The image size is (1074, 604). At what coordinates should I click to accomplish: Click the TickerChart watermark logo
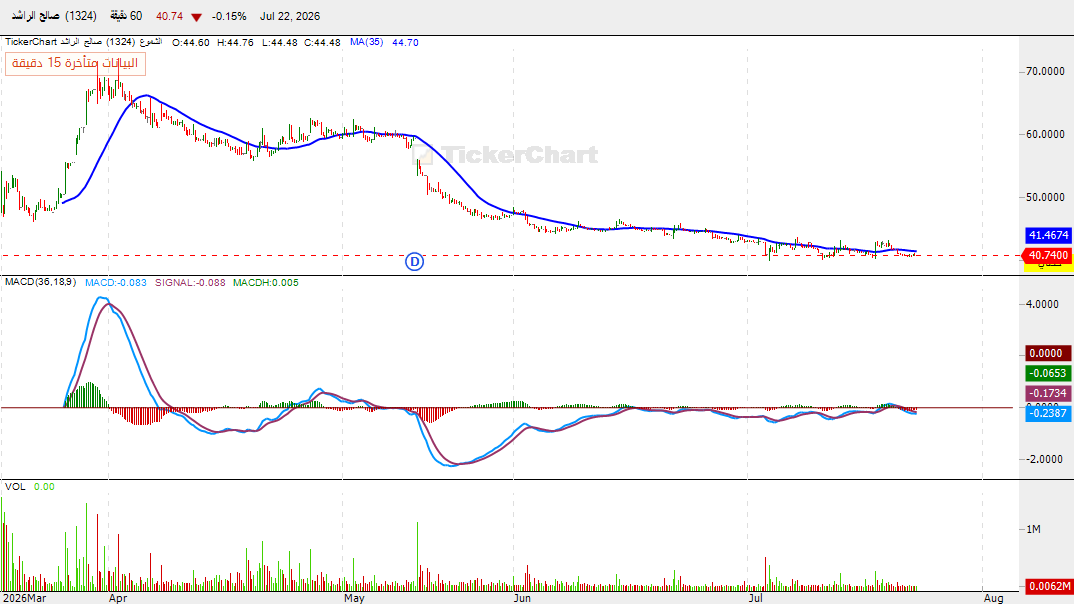507,155
